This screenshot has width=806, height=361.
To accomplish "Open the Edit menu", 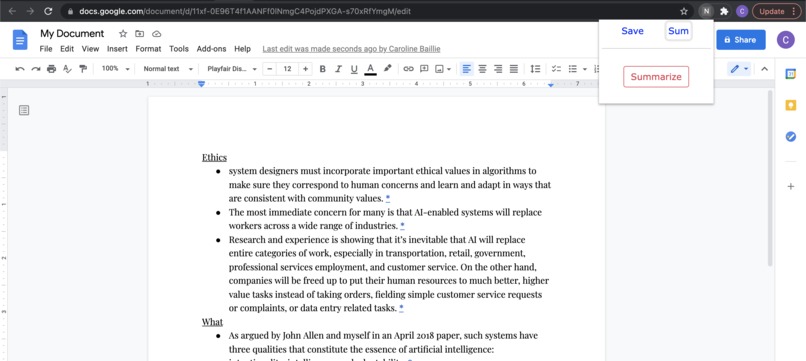I will 67,49.
